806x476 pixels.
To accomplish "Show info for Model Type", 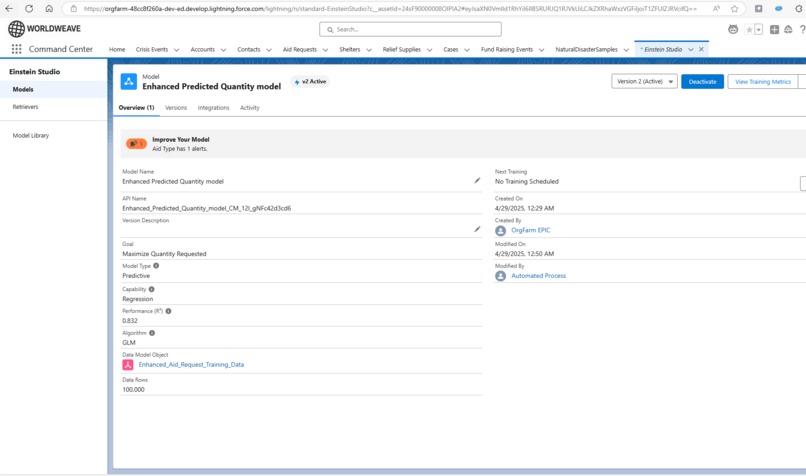I will click(x=156, y=266).
